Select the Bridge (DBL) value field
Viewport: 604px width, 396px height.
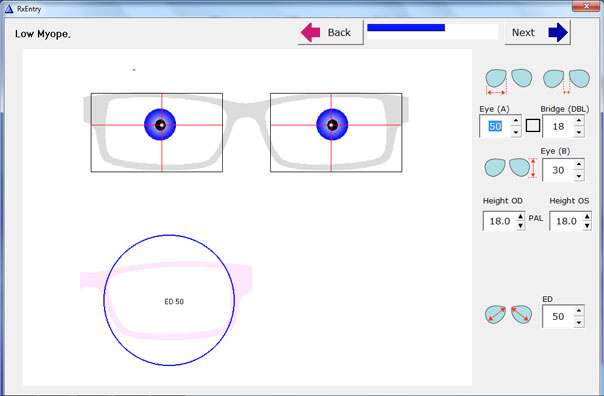tap(558, 126)
